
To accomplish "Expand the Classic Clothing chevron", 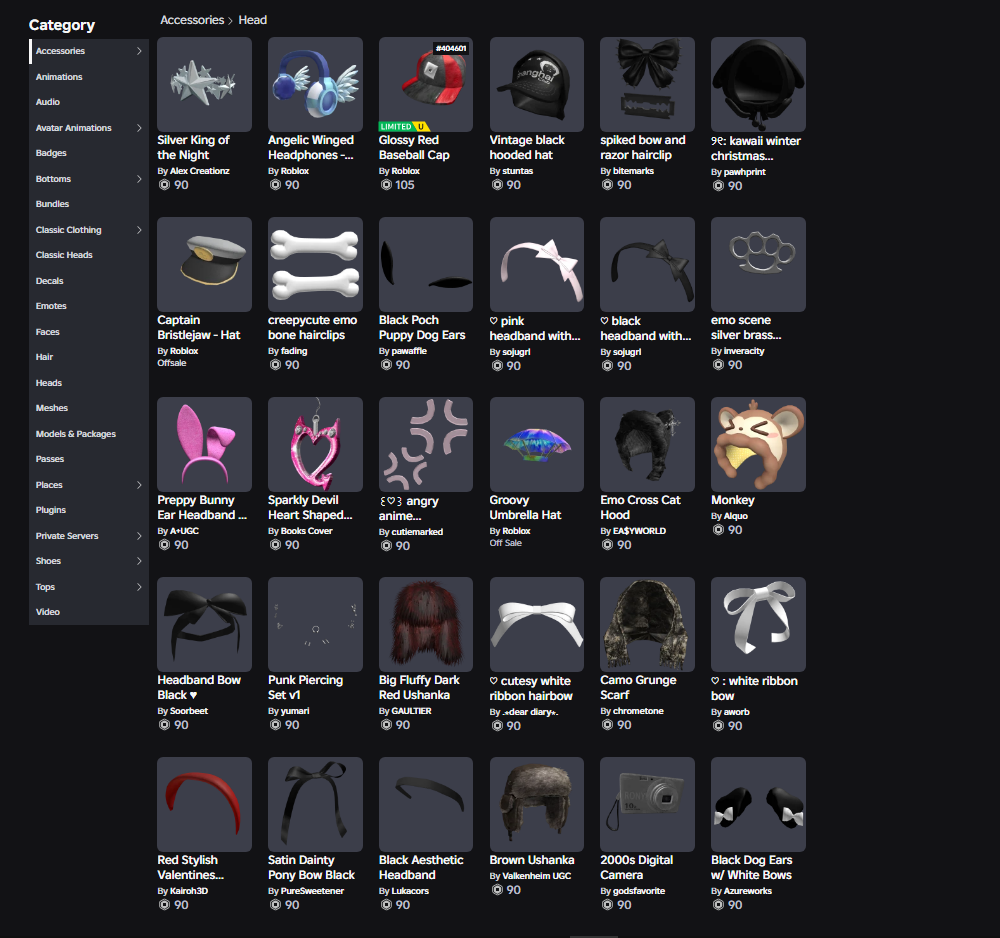I will pyautogui.click(x=139, y=230).
